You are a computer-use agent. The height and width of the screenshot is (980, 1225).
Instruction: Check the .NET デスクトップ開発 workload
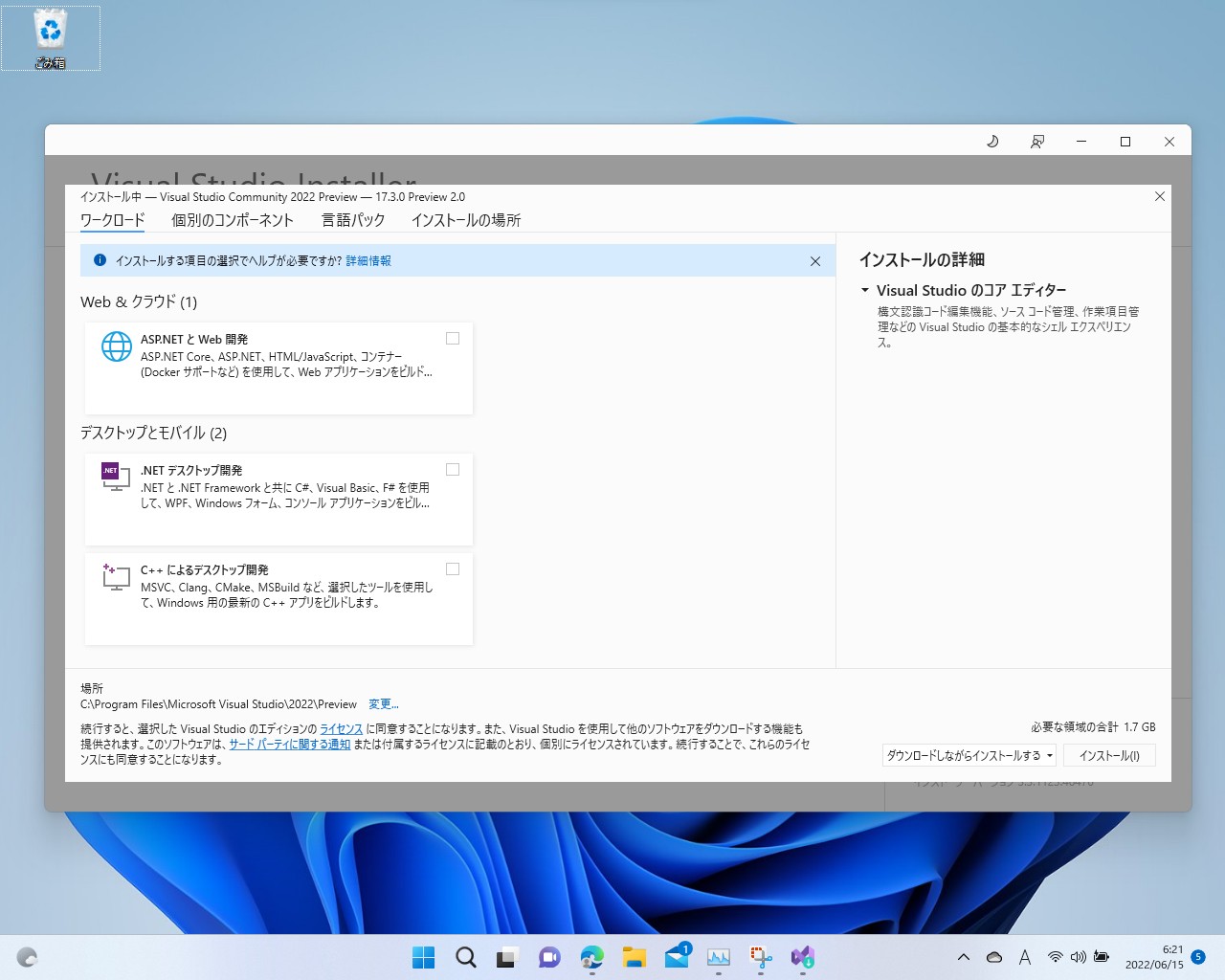[x=452, y=469]
